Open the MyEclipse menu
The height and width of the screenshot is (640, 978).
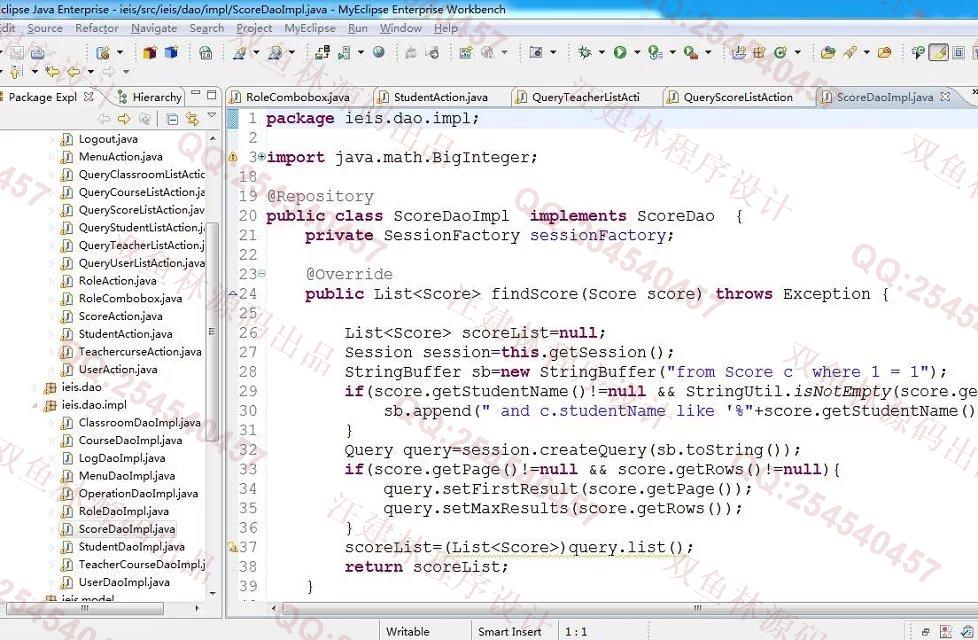tap(310, 29)
